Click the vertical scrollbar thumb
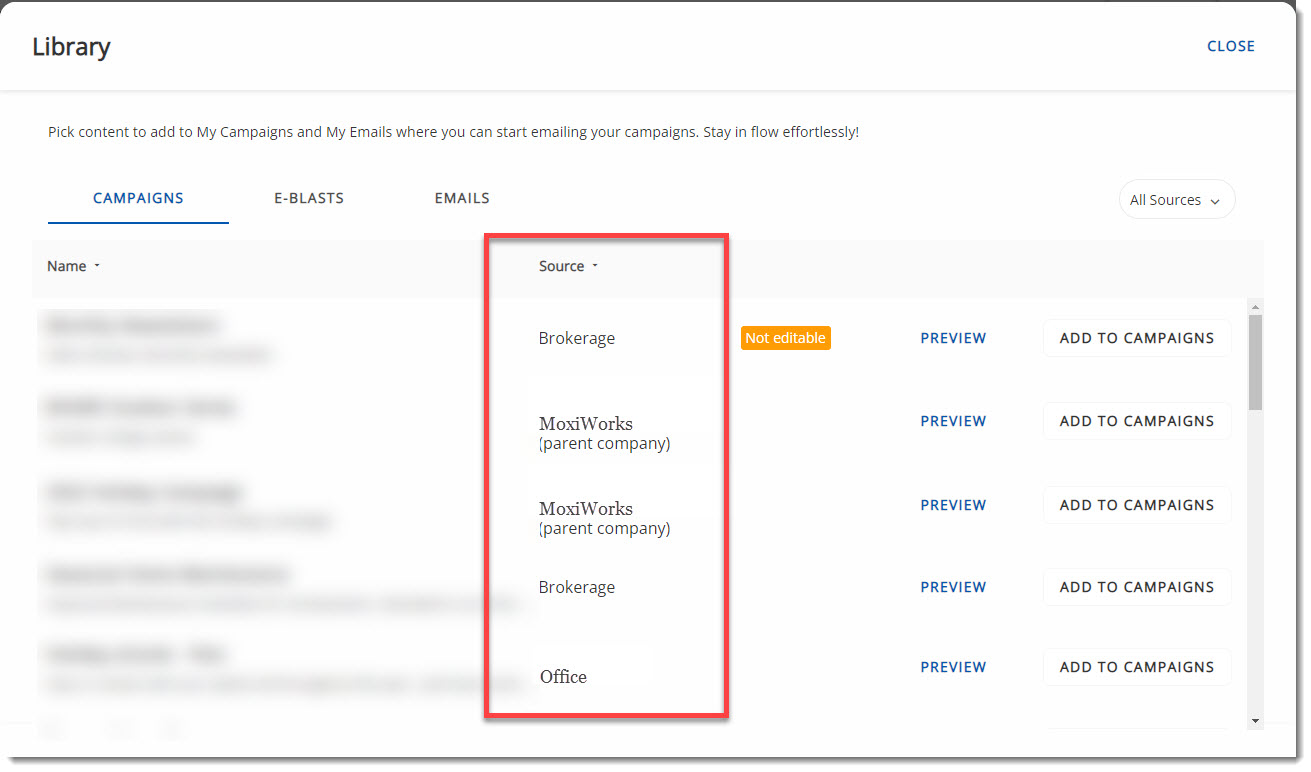This screenshot has width=1311, height=772. click(x=1255, y=360)
